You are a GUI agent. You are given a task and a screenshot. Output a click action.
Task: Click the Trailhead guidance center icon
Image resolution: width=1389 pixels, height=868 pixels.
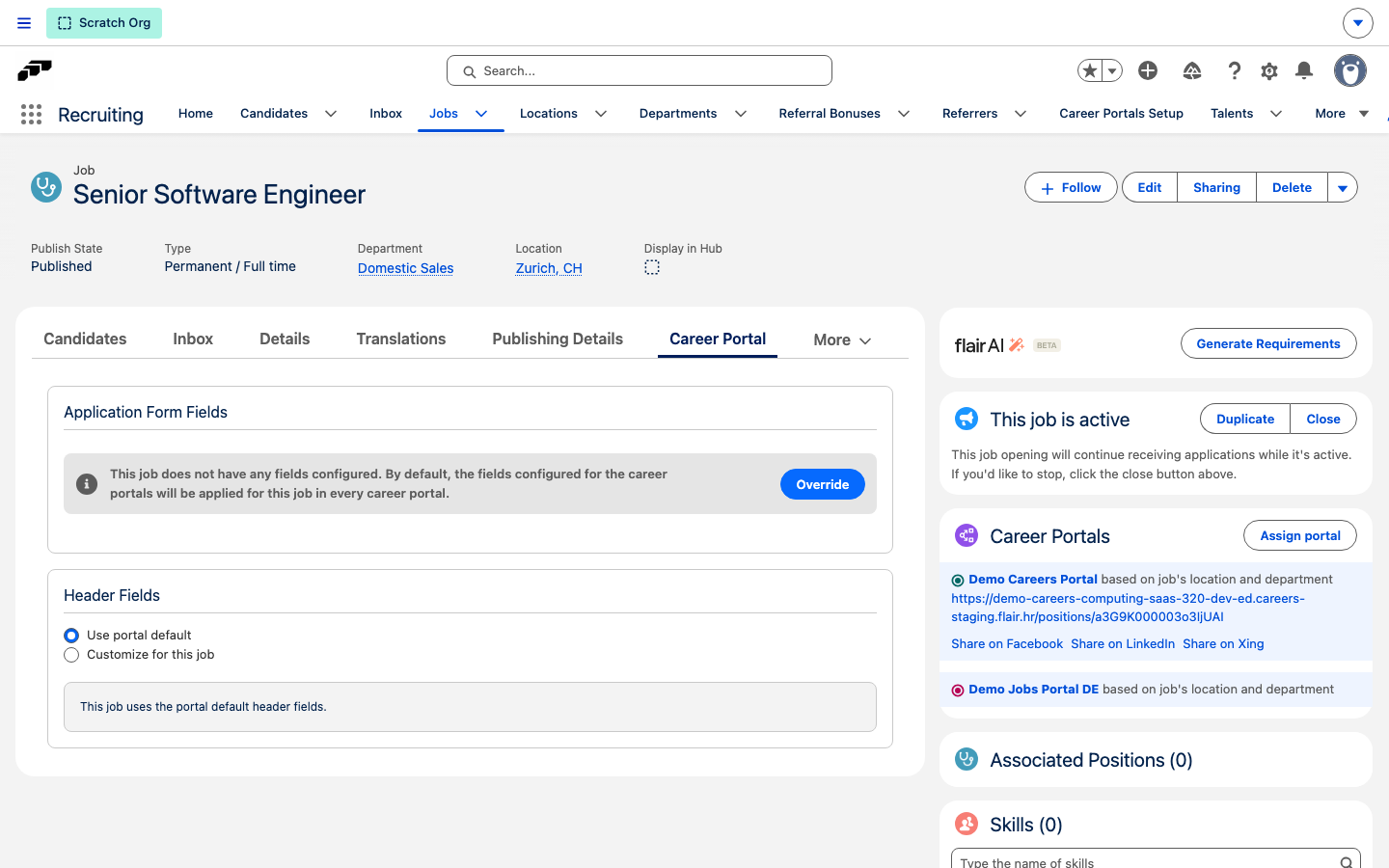[x=1192, y=70]
